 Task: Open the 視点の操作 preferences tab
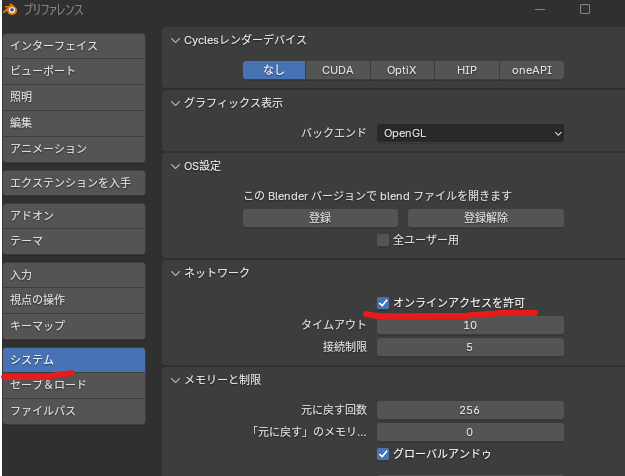click(74, 300)
